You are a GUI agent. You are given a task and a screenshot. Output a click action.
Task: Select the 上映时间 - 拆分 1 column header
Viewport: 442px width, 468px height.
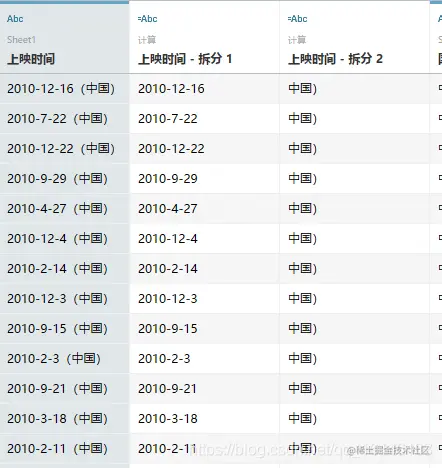click(x=185, y=59)
